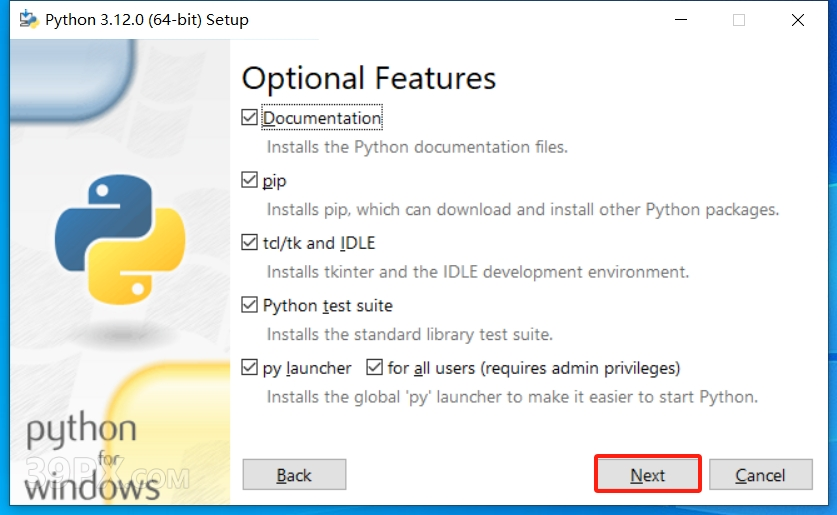Click the disabled maximize button
This screenshot has height=515, width=837.
point(739,20)
